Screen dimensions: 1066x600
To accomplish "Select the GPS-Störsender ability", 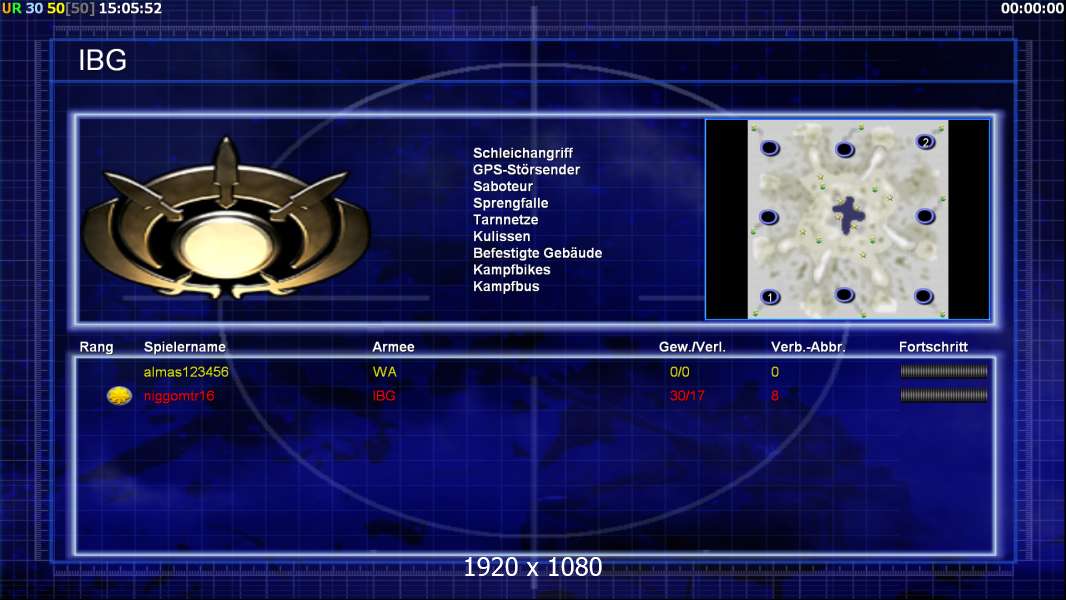I will click(x=526, y=170).
